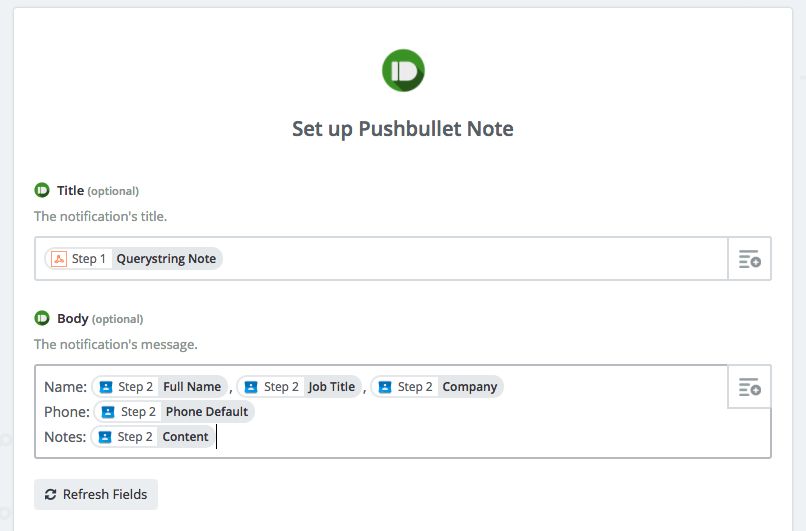Open insert-field menu for Body input
The image size is (806, 531).
tap(749, 387)
